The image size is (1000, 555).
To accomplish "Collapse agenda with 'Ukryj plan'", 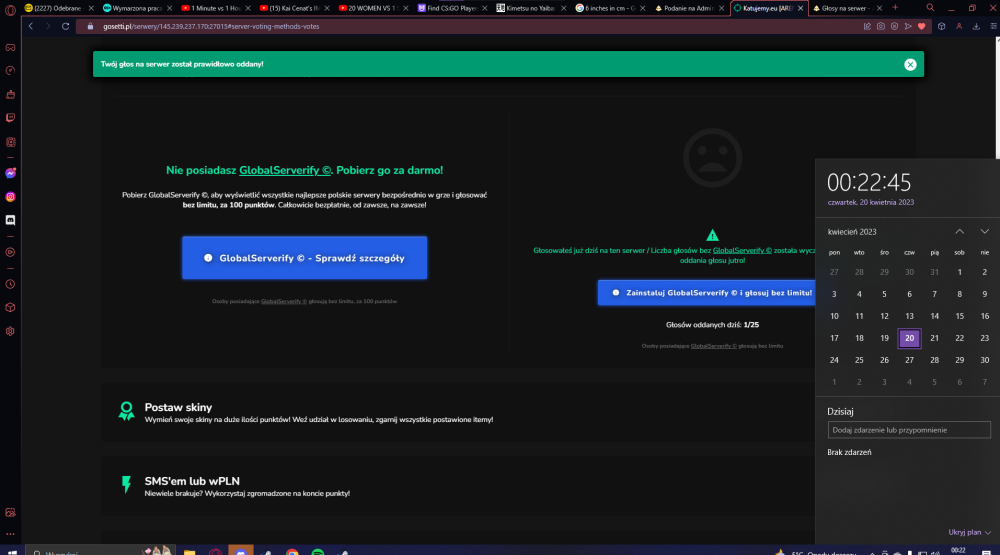I will [x=969, y=532].
